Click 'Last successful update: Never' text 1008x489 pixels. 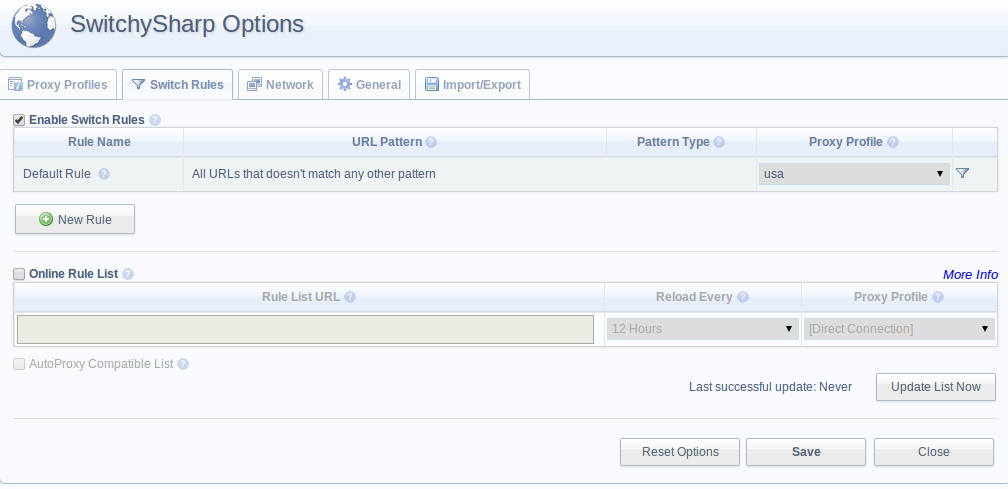[770, 387]
